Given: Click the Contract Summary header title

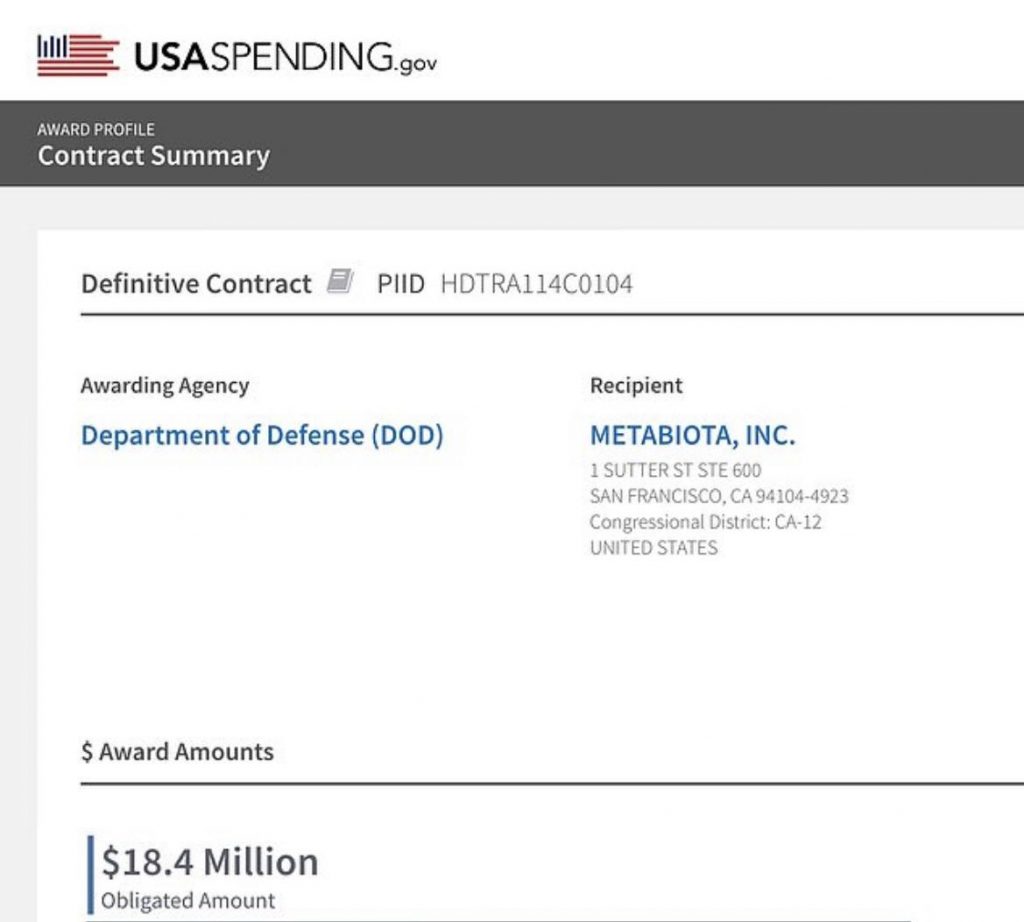Looking at the screenshot, I should [x=153, y=155].
